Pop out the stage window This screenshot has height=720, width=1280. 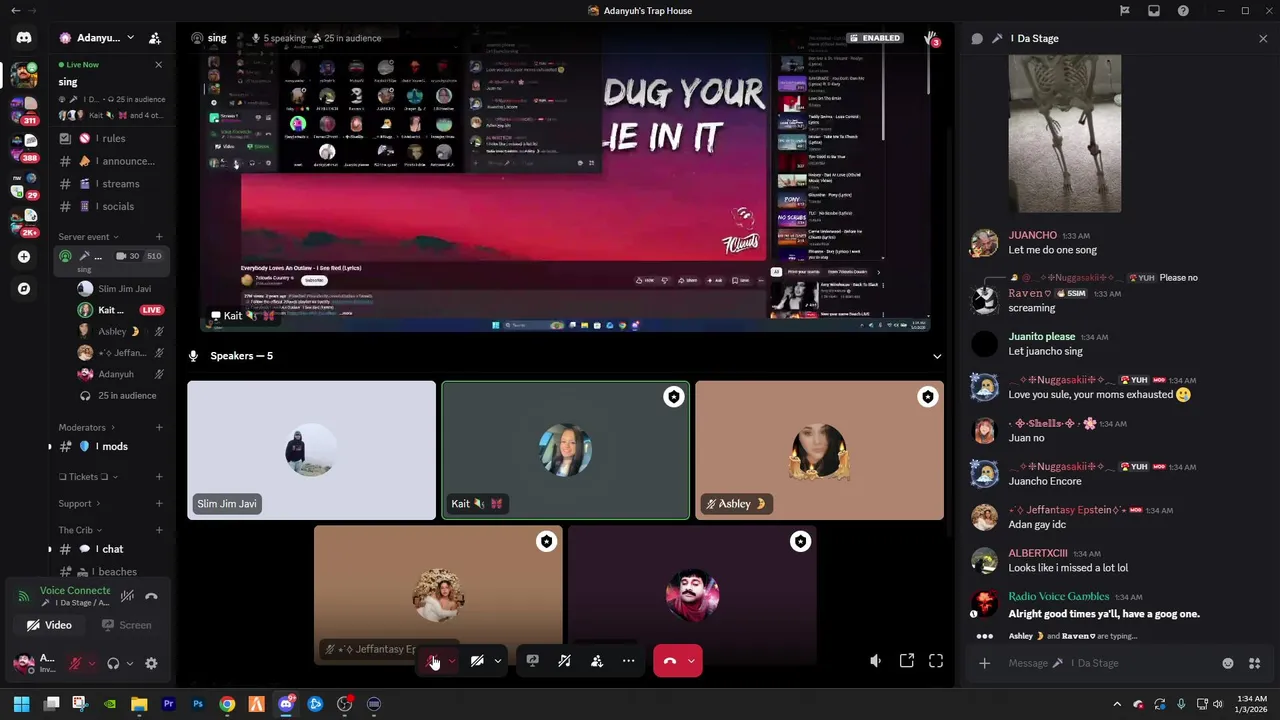(x=907, y=661)
